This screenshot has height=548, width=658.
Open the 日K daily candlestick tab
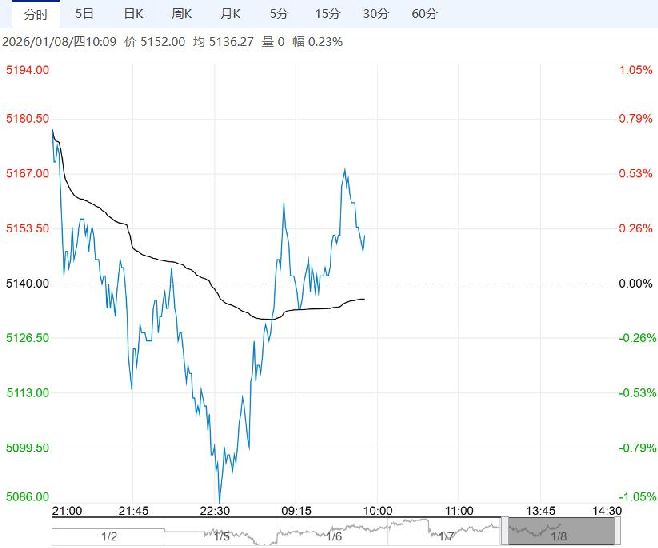tap(133, 13)
